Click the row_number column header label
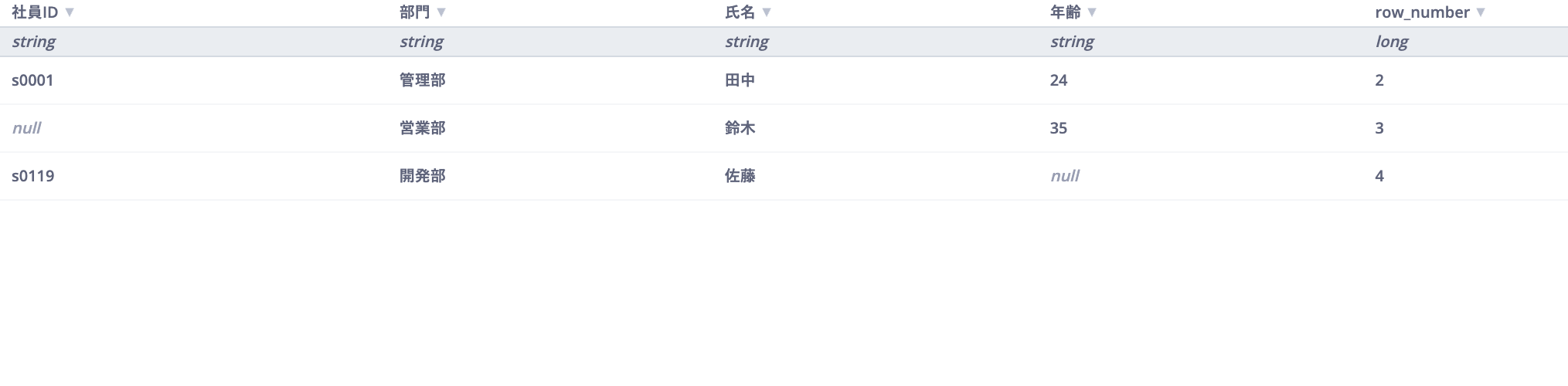 (1422, 12)
